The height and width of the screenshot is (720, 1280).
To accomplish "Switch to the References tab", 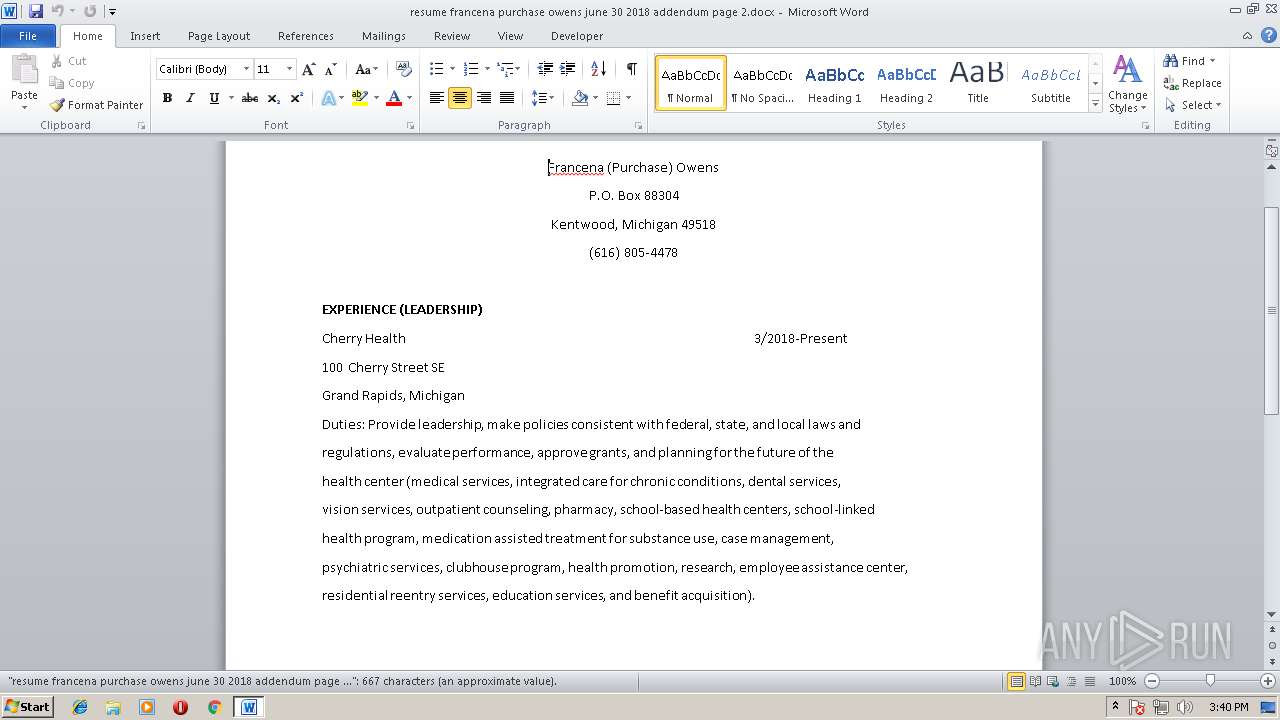I will (306, 36).
